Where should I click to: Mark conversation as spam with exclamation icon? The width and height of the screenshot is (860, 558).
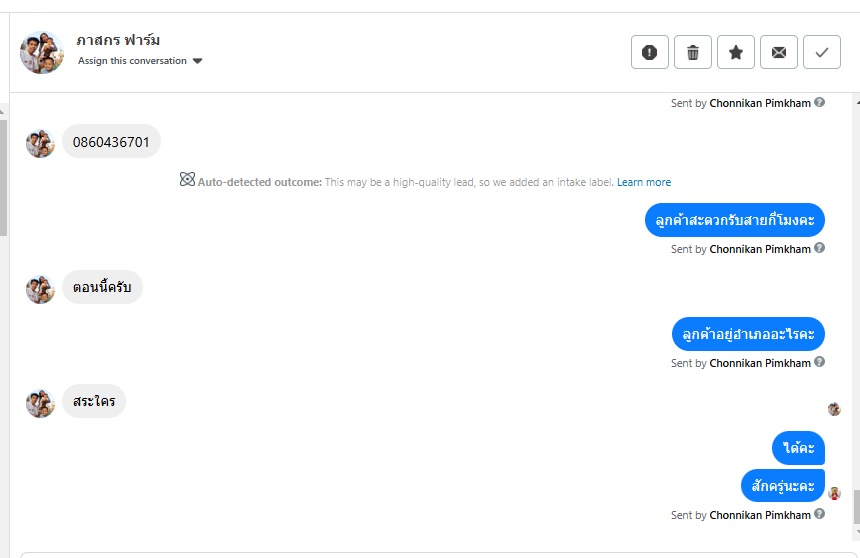coord(650,52)
